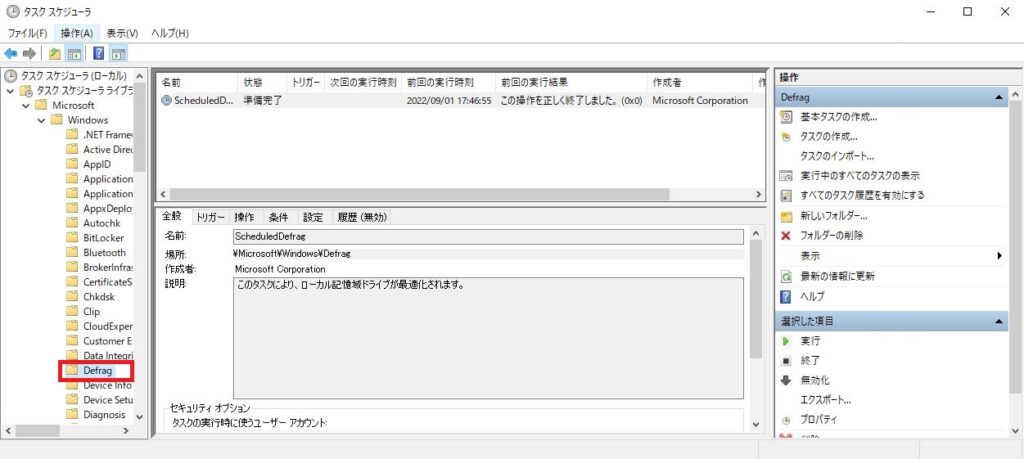This screenshot has width=1024, height=459.
Task: Disable the task via 無効化
Action: pos(814,380)
